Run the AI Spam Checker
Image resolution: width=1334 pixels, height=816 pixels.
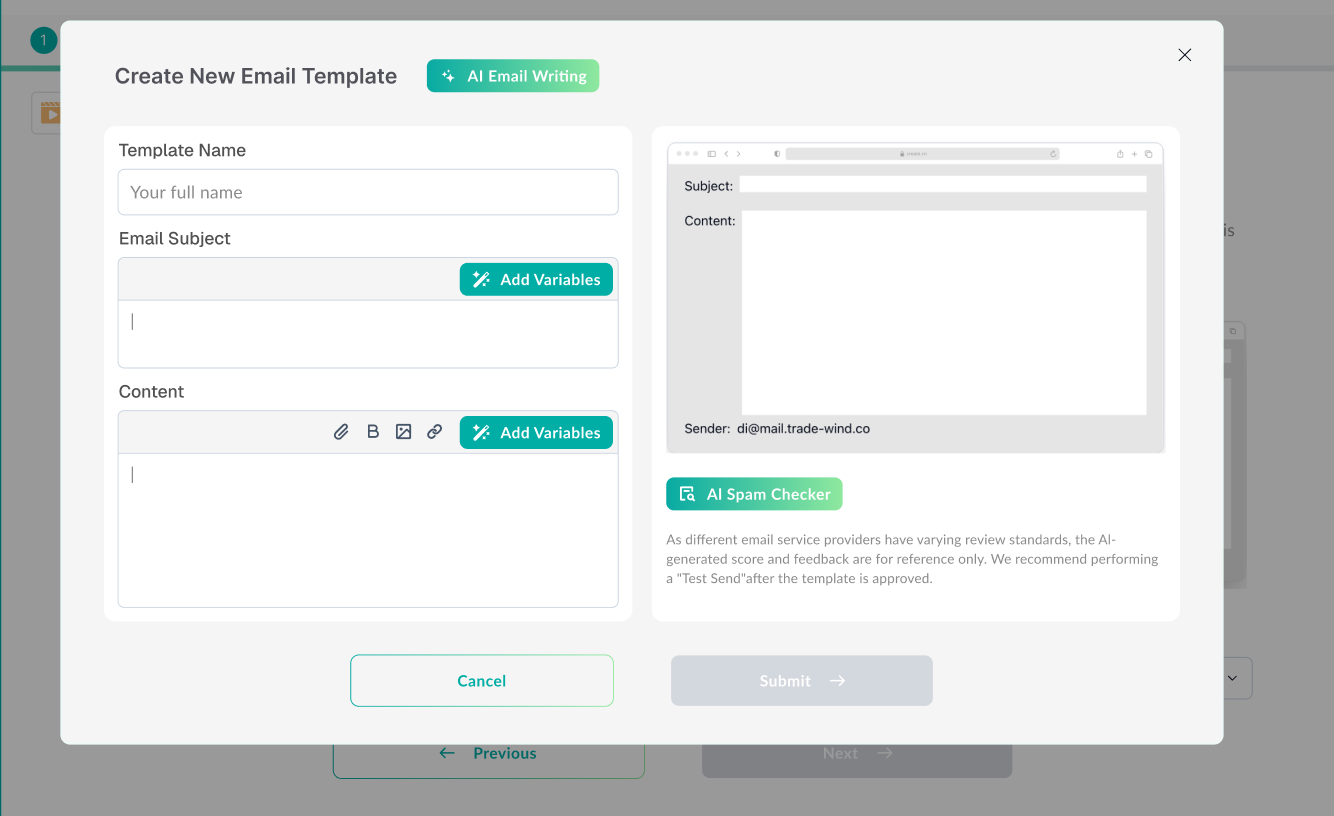pos(754,493)
